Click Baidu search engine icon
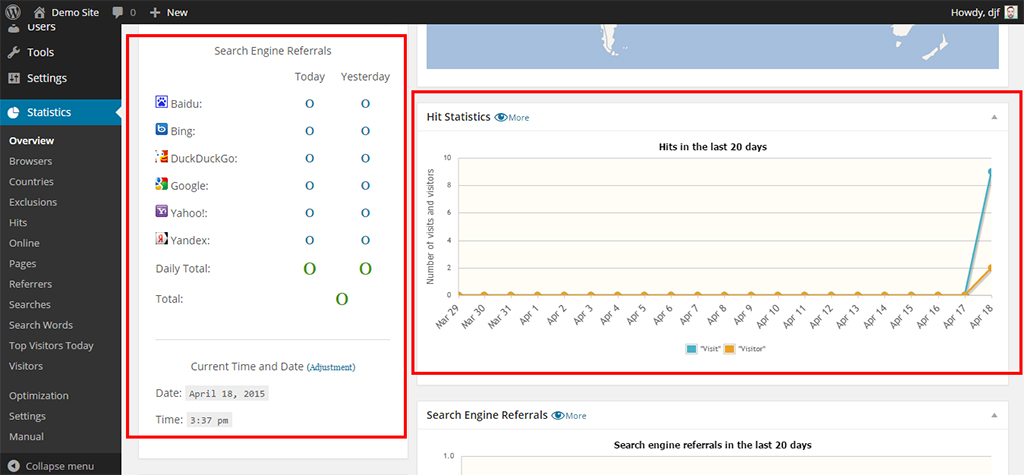Viewport: 1024px width, 475px height. click(x=161, y=102)
